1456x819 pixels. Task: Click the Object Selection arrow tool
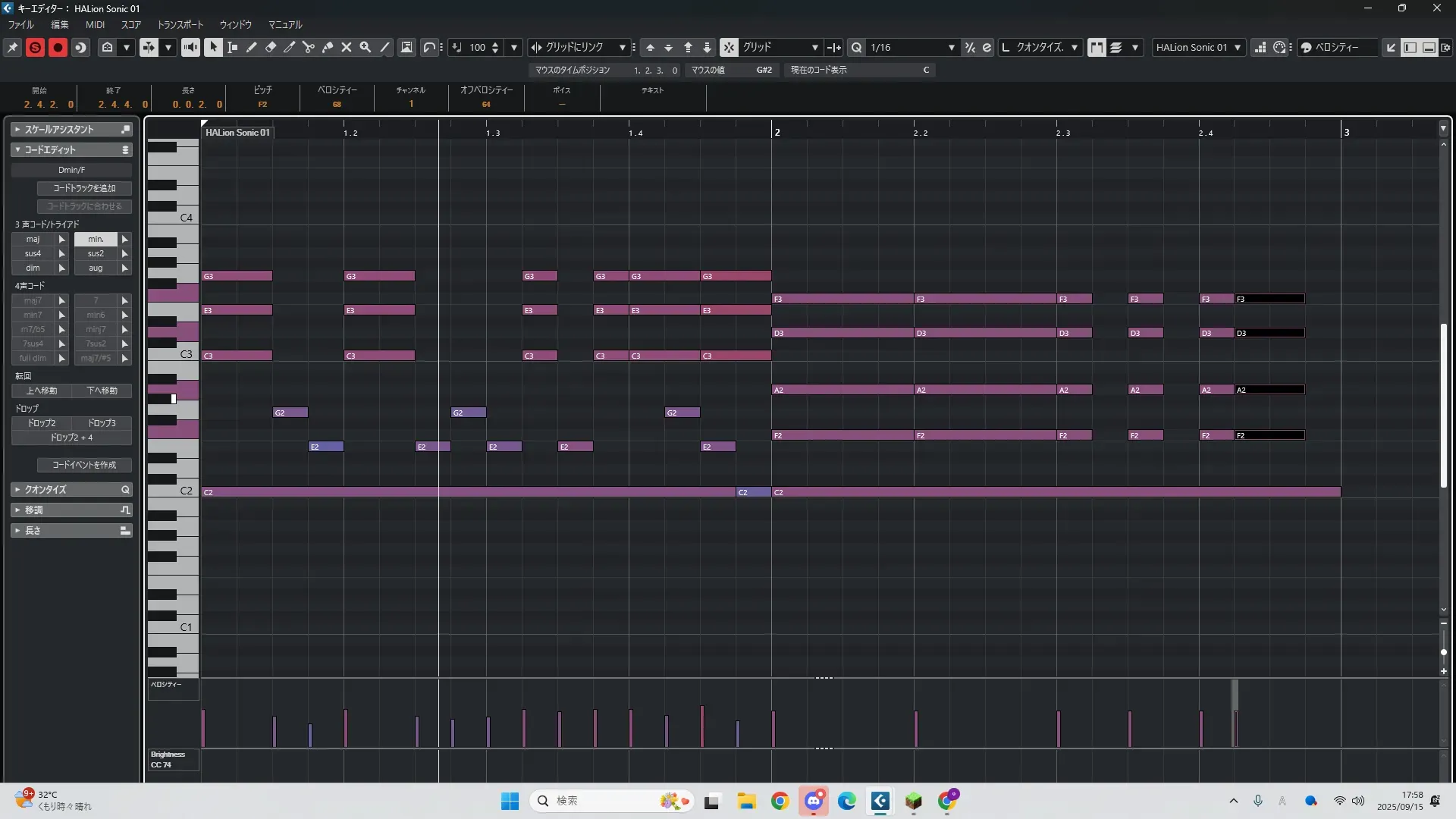(213, 47)
